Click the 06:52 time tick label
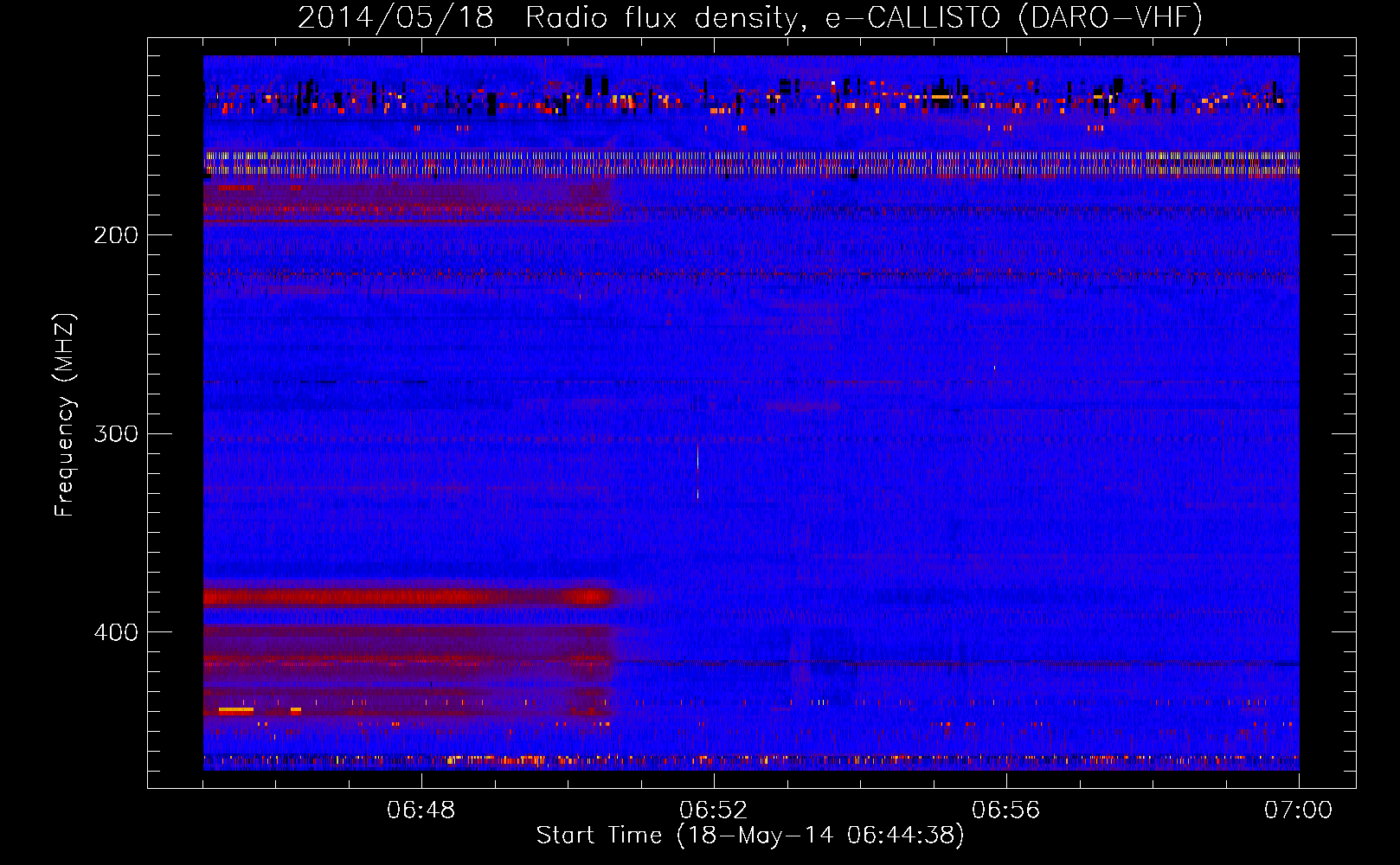1400x865 pixels. pyautogui.click(x=714, y=810)
